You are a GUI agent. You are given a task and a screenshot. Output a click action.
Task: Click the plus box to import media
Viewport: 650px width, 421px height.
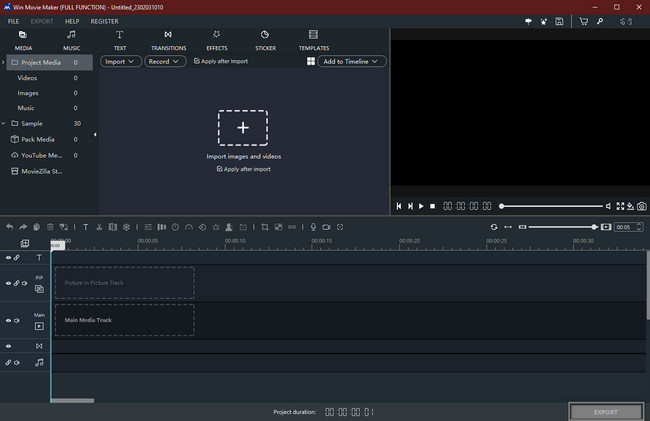(x=243, y=128)
